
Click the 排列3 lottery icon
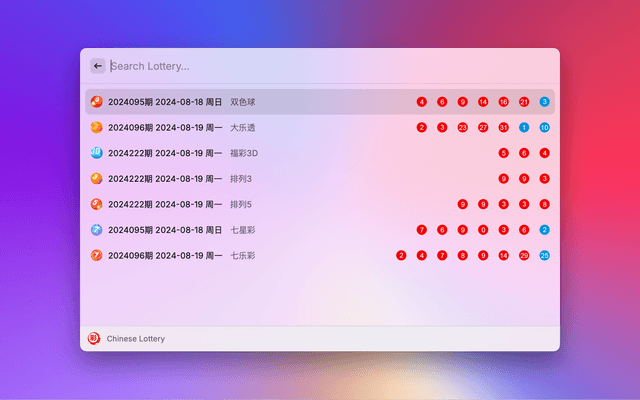[96, 179]
